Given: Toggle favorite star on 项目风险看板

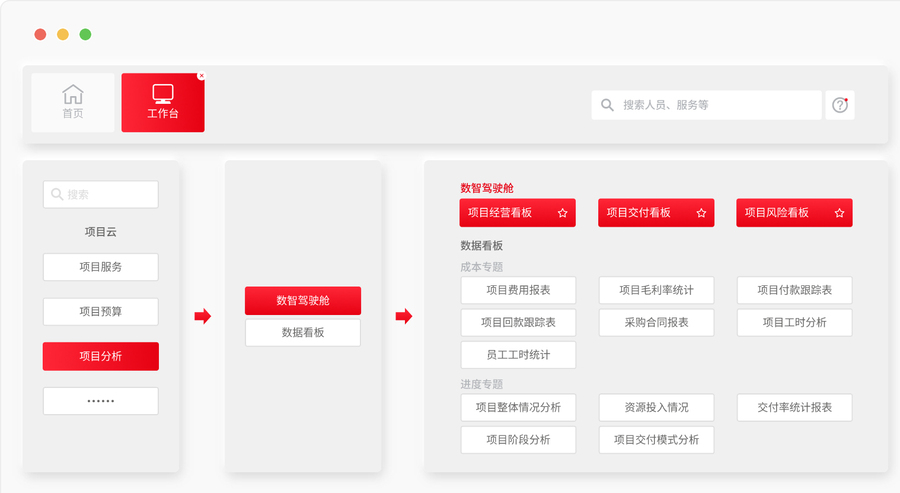Looking at the screenshot, I should (x=839, y=213).
